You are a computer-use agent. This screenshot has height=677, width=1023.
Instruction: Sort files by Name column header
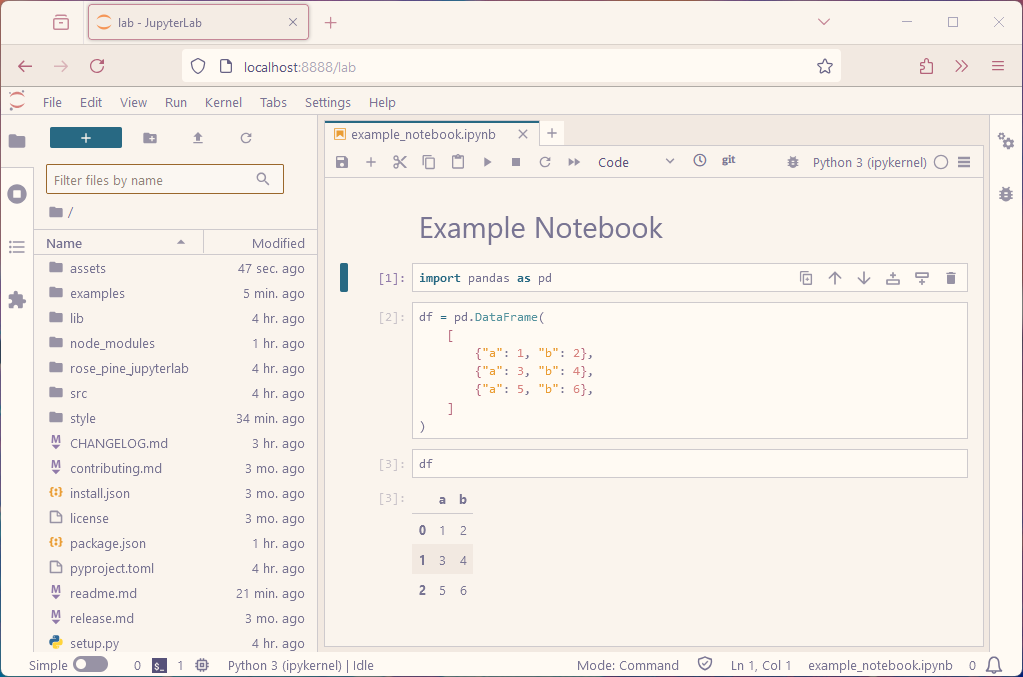pyautogui.click(x=118, y=243)
